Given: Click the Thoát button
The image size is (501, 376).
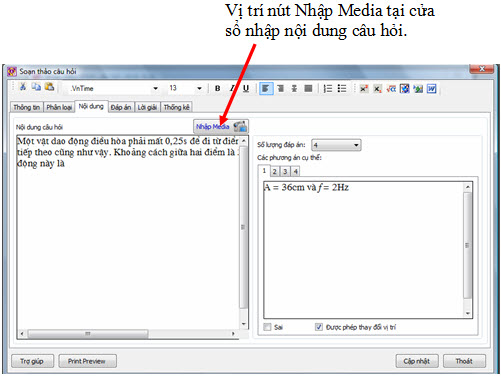Looking at the screenshot, I should [464, 361].
